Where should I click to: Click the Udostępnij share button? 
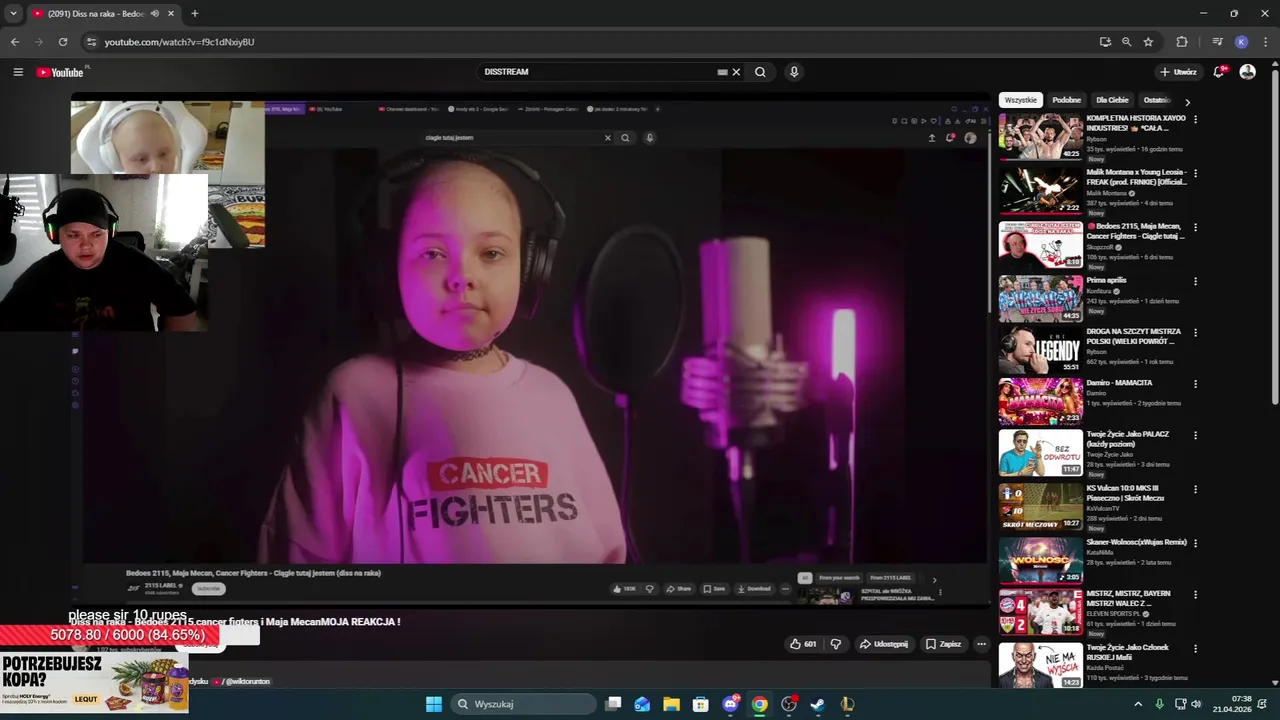point(884,644)
